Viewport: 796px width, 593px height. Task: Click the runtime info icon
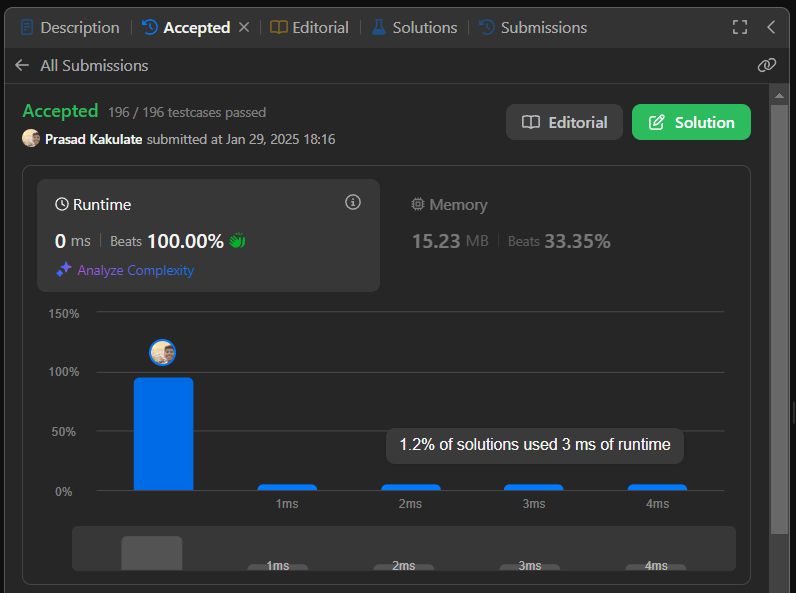353,202
